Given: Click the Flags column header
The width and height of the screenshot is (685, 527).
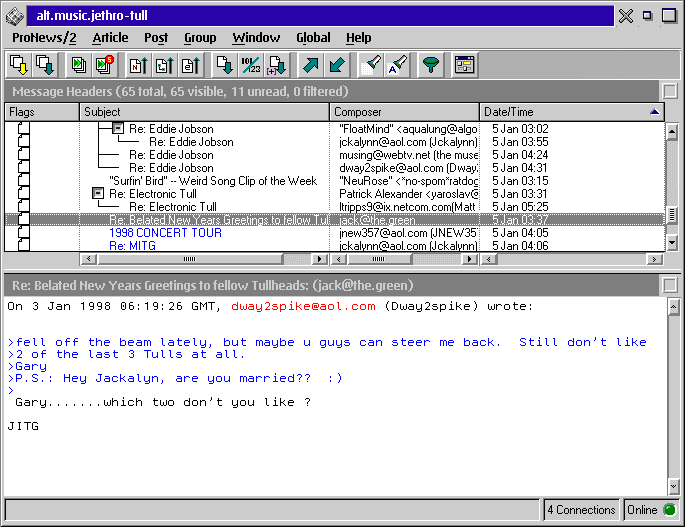Looking at the screenshot, I should pos(42,112).
